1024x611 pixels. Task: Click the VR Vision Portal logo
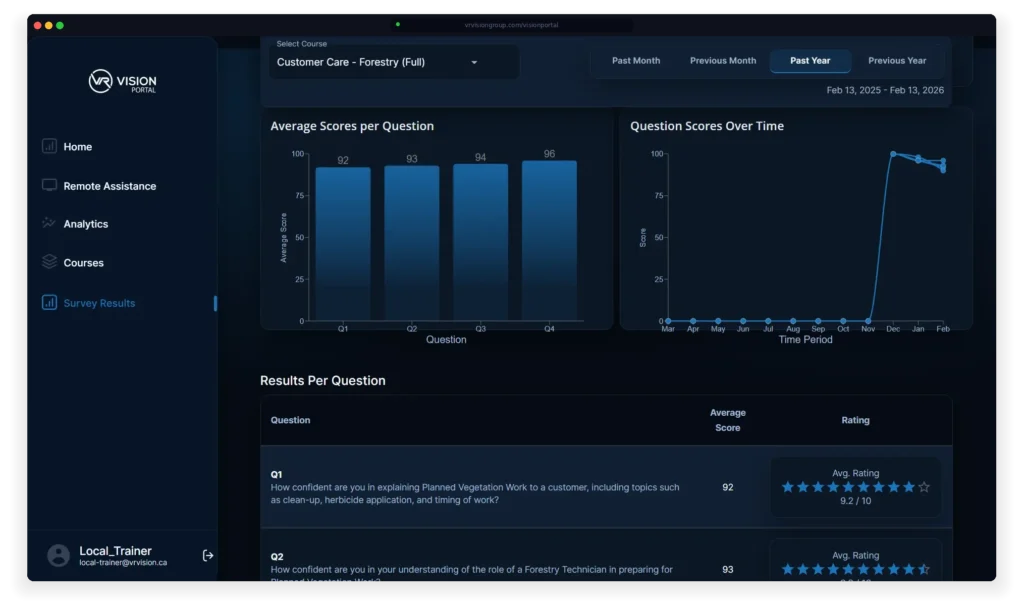(x=122, y=81)
